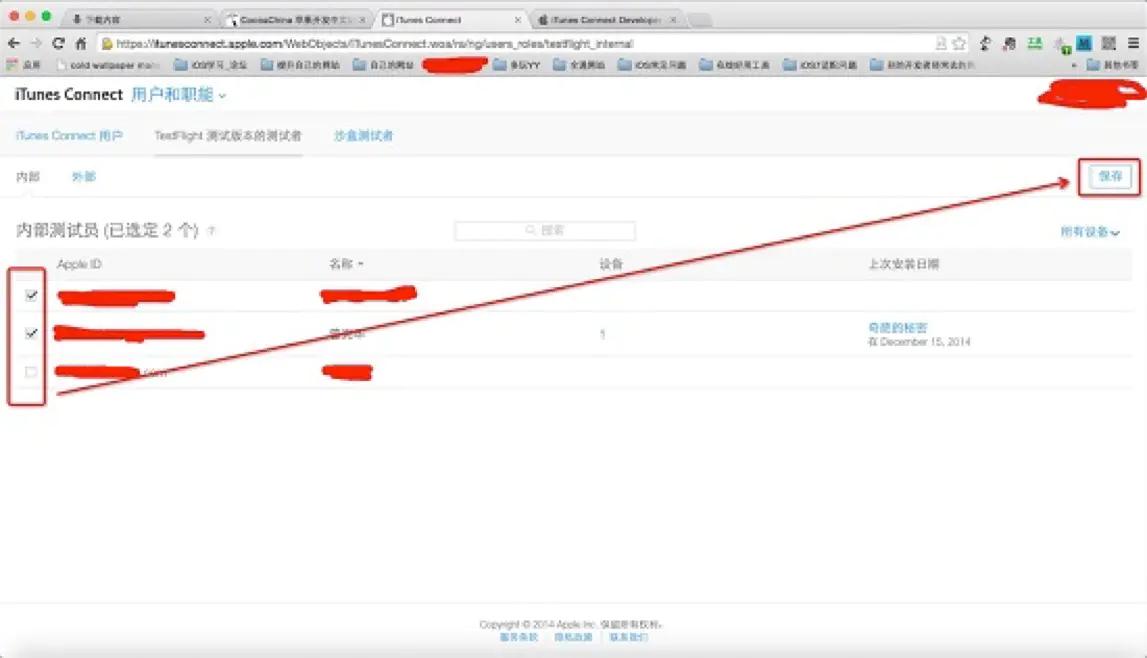Click the 上次安装日期 column header

[903, 264]
